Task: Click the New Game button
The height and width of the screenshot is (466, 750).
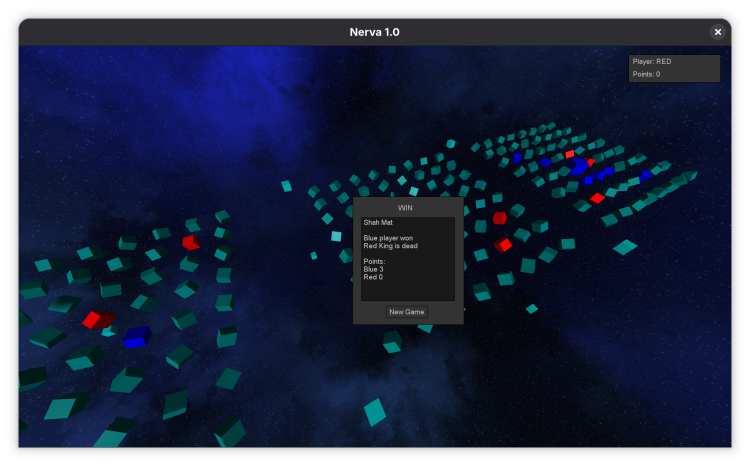Action: [x=407, y=312]
